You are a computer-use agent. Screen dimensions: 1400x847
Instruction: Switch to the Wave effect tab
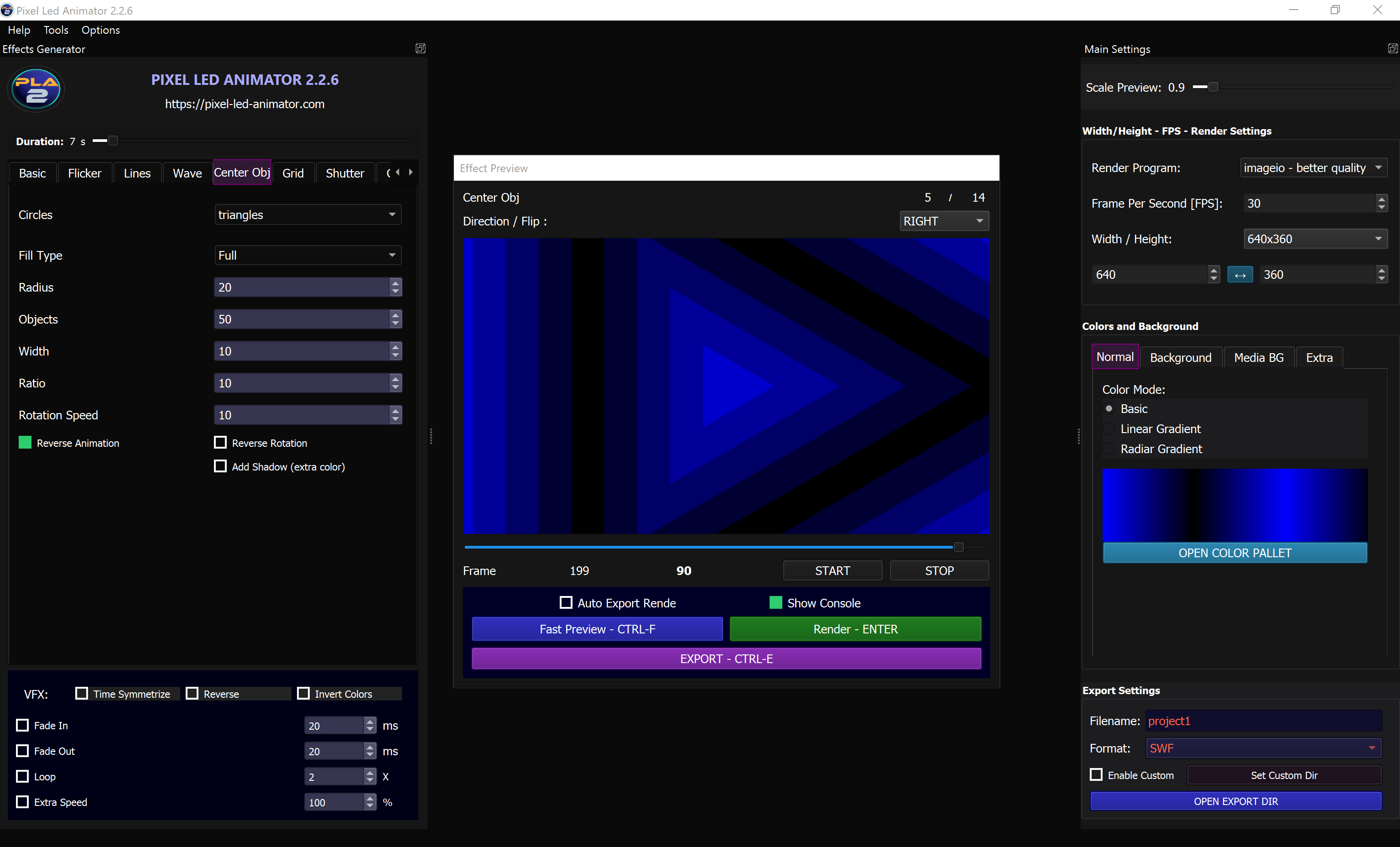coord(187,173)
